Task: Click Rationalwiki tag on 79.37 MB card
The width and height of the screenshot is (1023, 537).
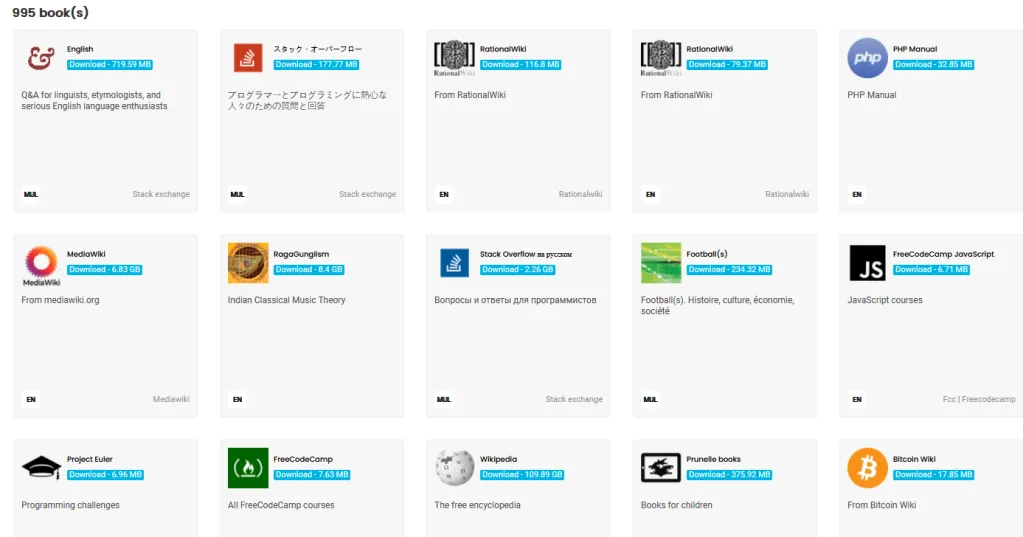Action: [787, 194]
